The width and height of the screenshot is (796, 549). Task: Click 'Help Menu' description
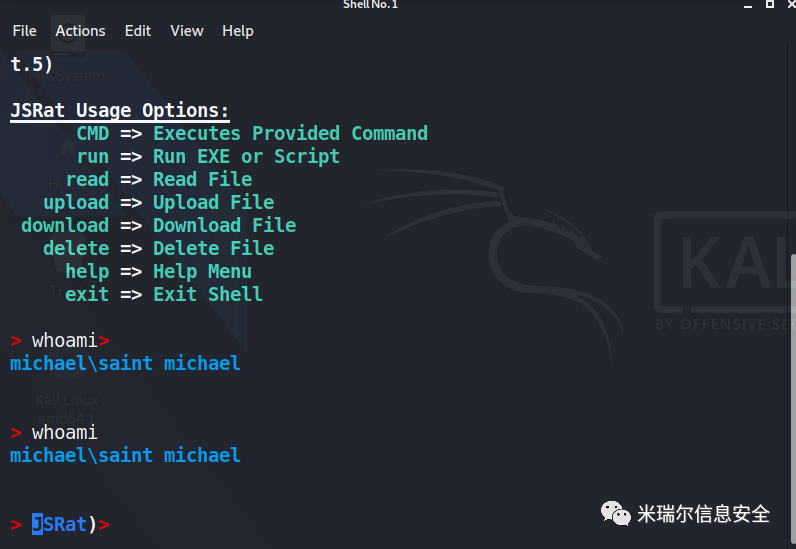pos(203,272)
